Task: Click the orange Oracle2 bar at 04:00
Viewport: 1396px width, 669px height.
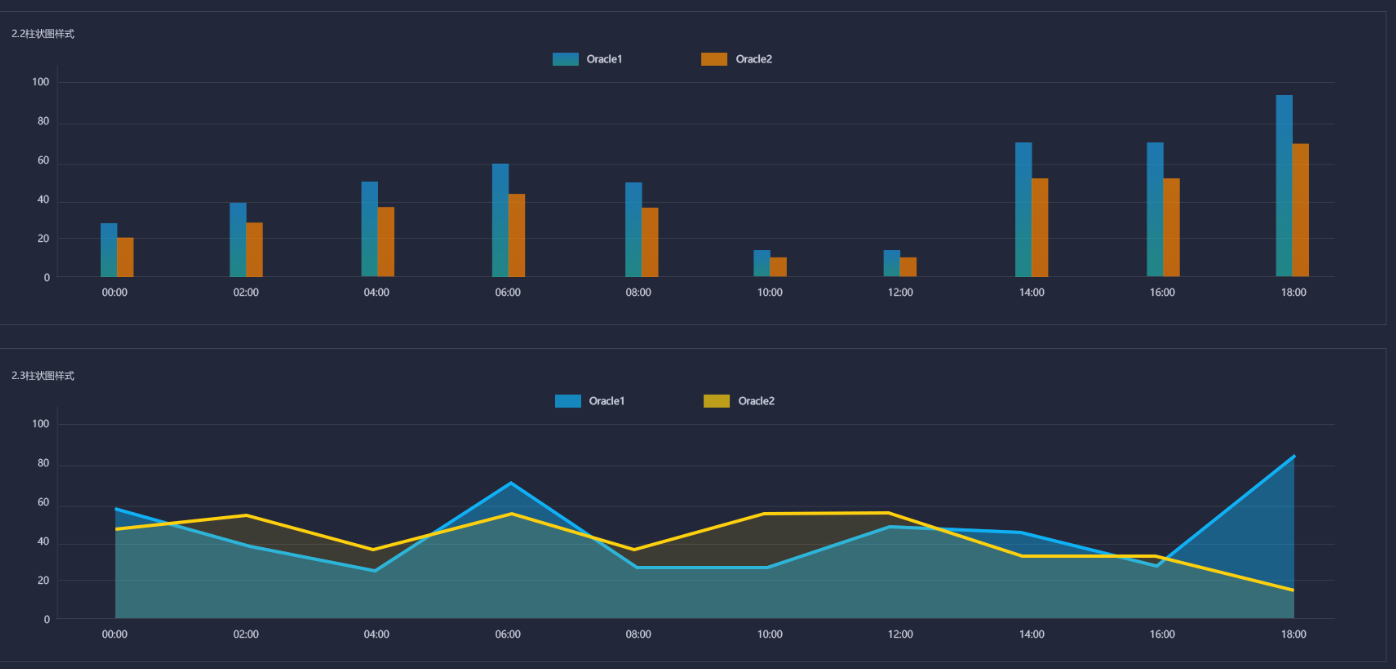Action: (386, 242)
